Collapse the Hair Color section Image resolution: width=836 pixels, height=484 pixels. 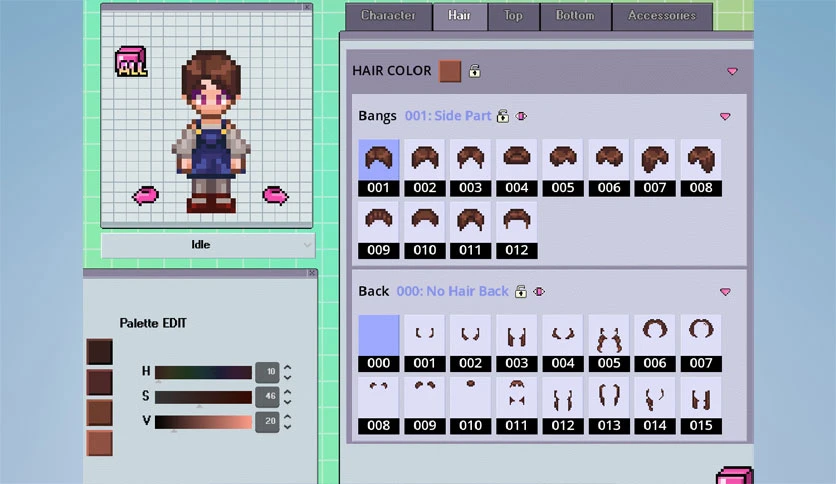[x=732, y=71]
